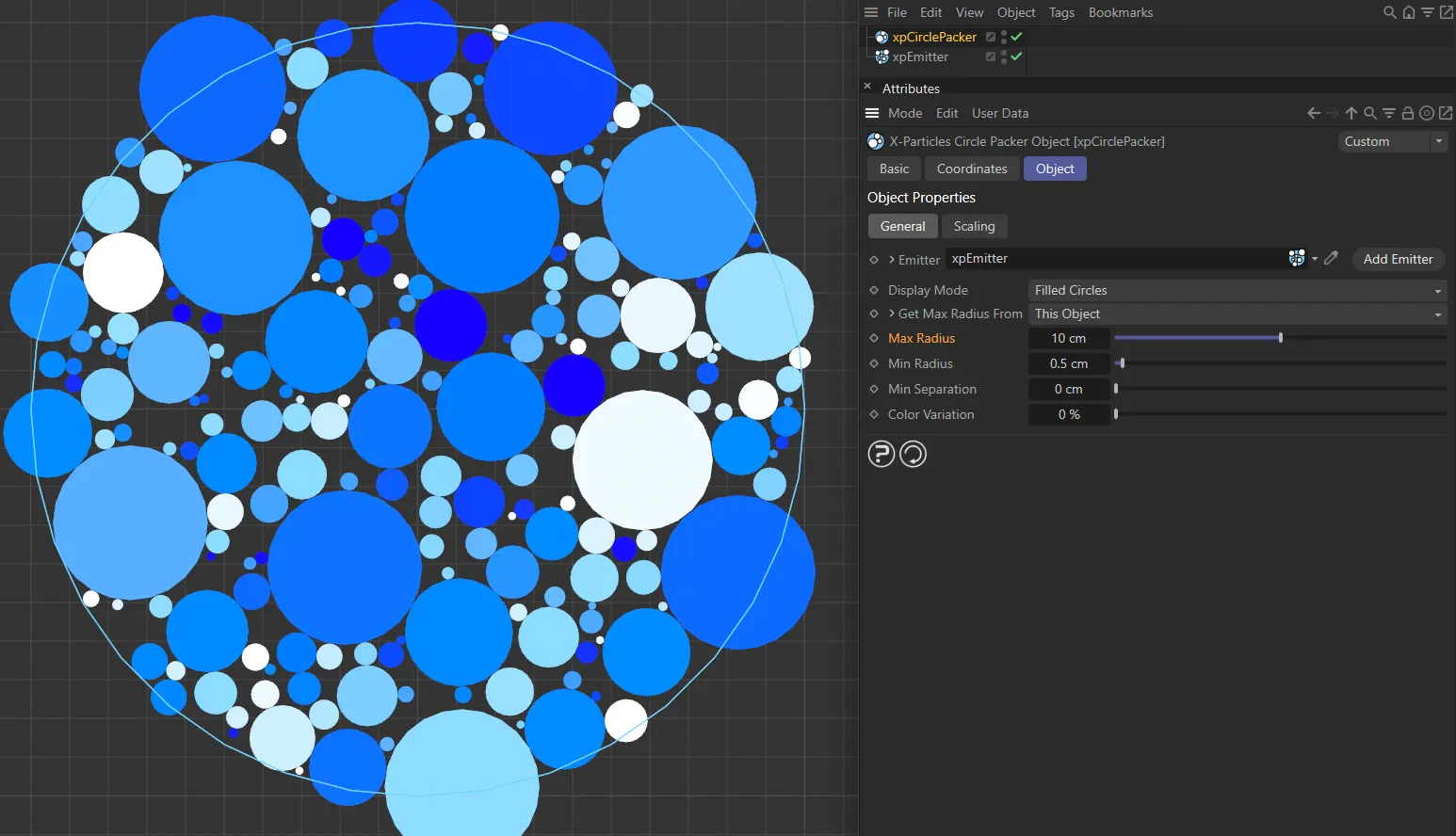Toggle the green checkmark enabling xpEmitter
Viewport: 1456px width, 836px height.
point(1016,56)
